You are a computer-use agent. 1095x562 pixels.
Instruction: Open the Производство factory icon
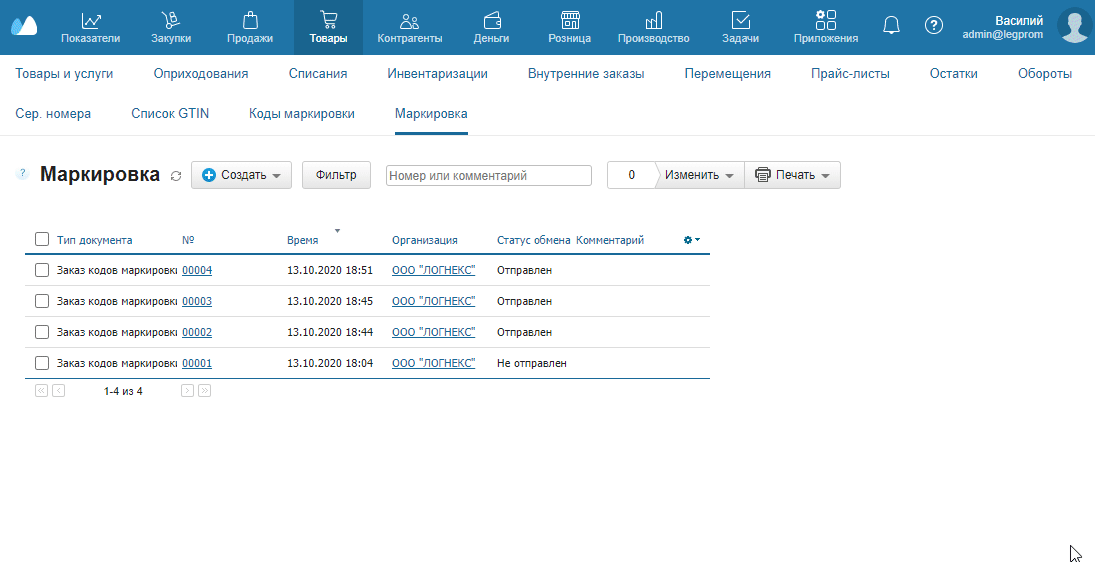click(x=653, y=20)
